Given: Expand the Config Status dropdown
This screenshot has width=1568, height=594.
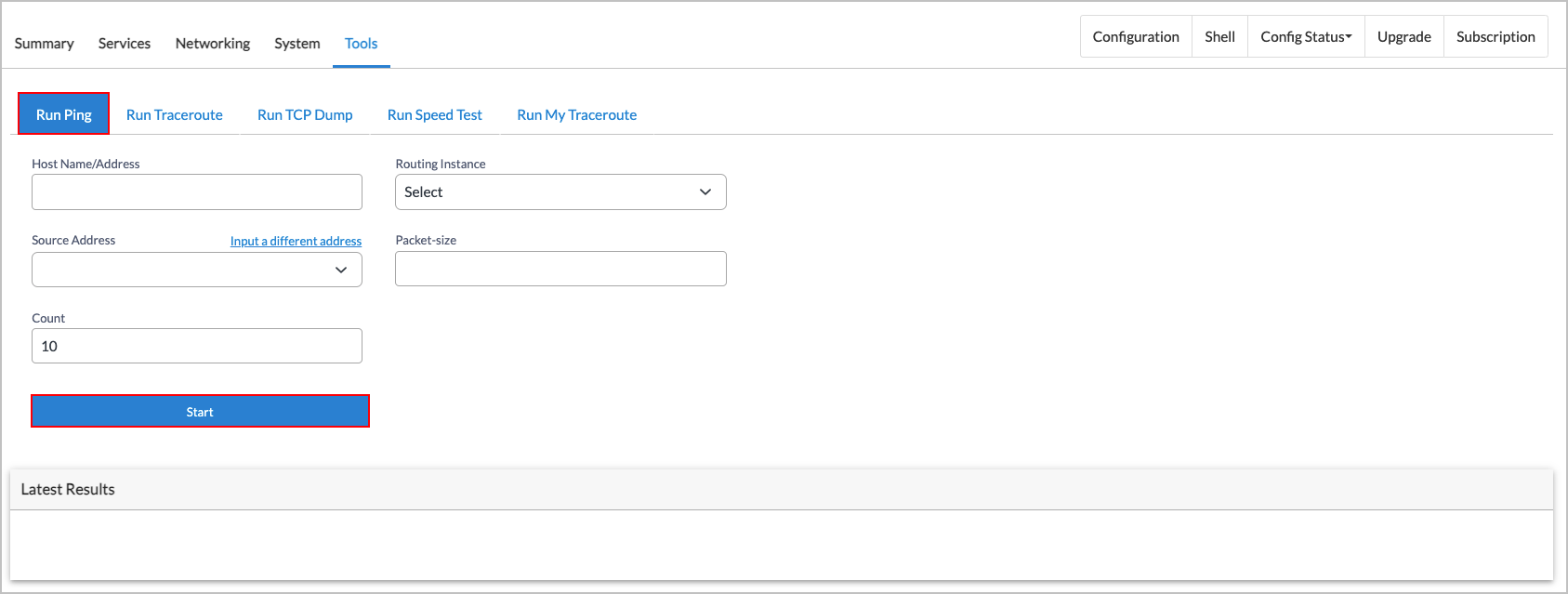Looking at the screenshot, I should coord(1305,37).
